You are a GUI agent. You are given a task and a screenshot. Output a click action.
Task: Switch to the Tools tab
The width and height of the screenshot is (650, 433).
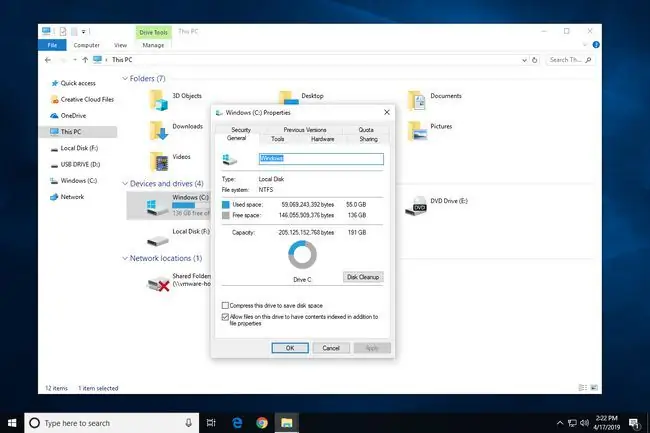(278, 139)
